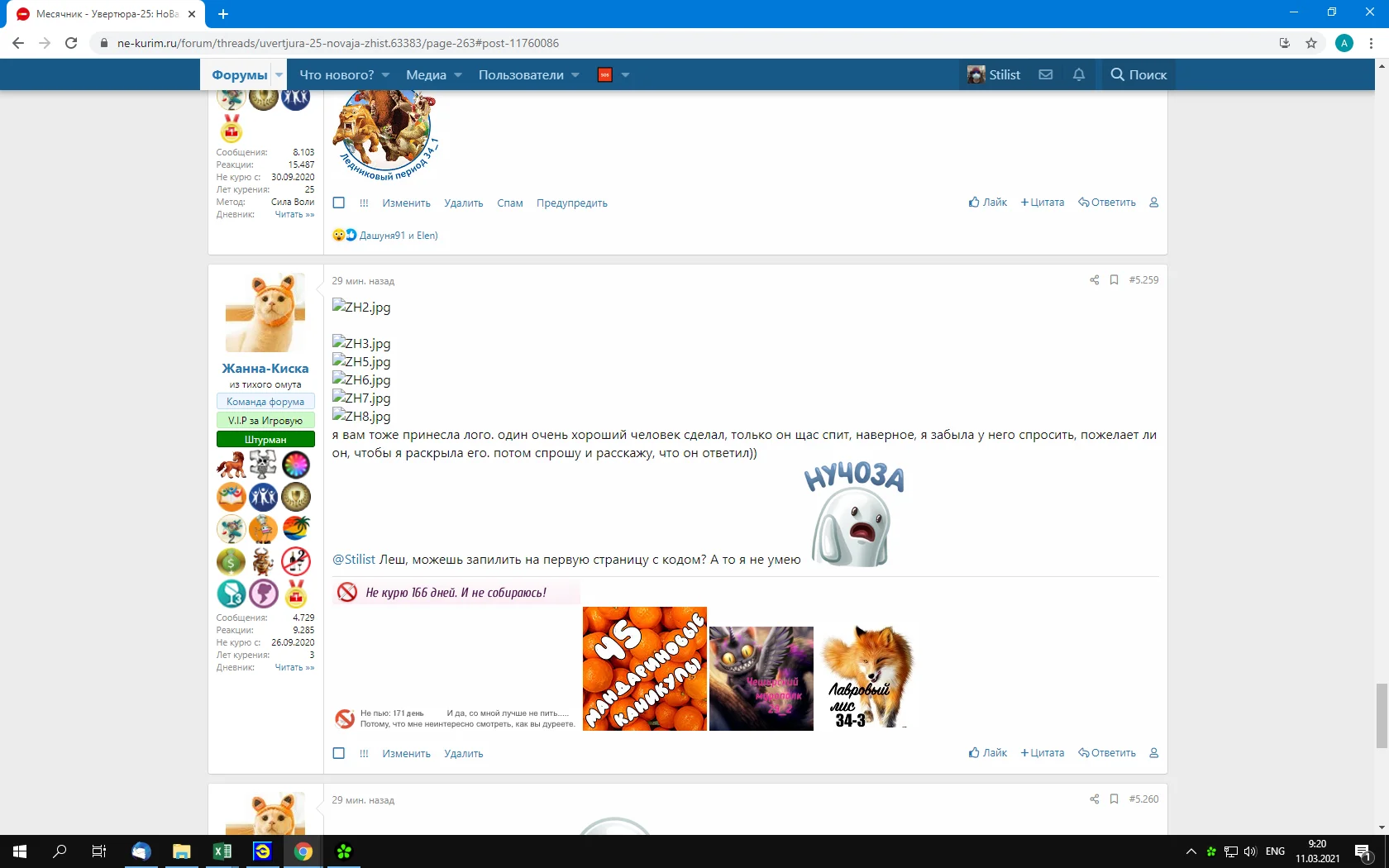Expand the Форумы dropdown arrow
The image size is (1389, 868).
point(279,75)
